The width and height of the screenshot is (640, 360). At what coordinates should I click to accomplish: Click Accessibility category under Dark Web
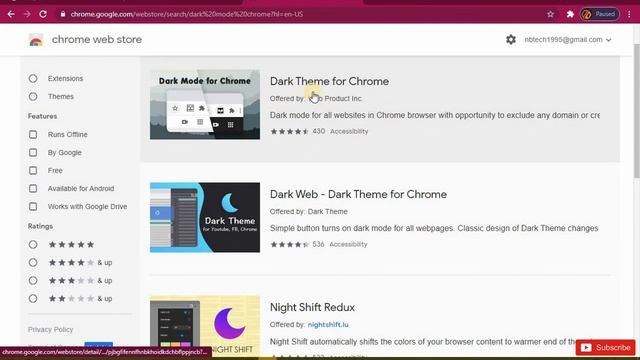pos(348,244)
